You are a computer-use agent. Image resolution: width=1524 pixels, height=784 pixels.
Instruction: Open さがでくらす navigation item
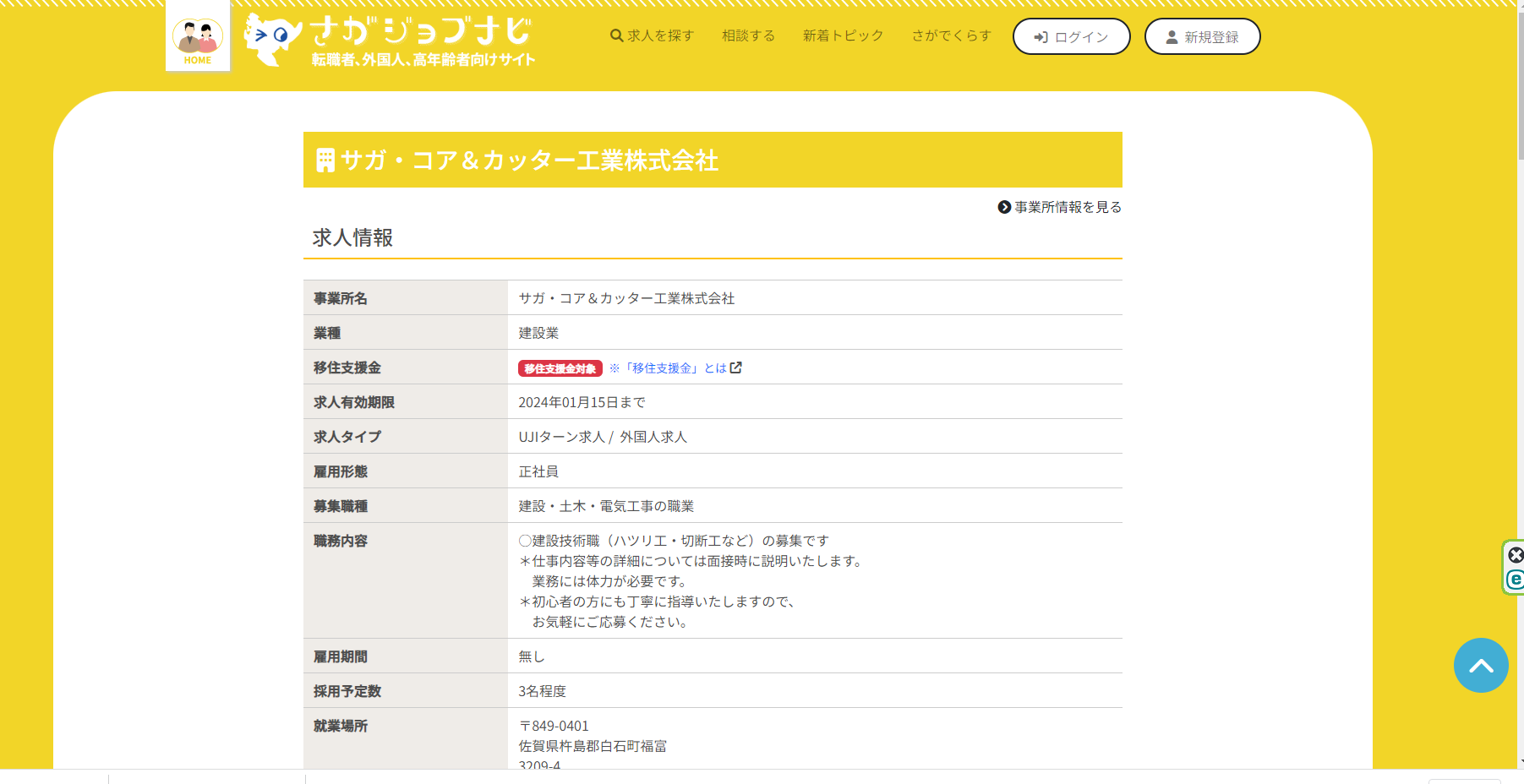tap(951, 35)
